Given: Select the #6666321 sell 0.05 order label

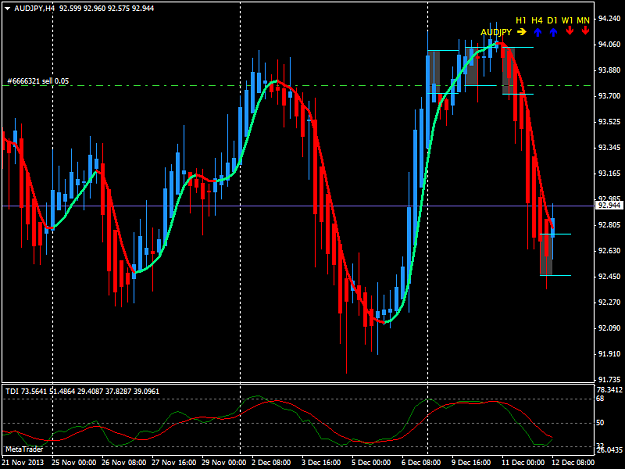Looking at the screenshot, I should (38, 81).
